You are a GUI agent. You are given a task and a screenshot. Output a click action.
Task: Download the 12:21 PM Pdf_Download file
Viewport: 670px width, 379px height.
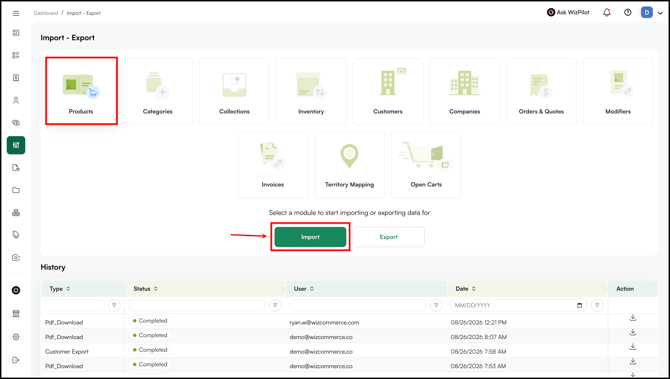click(633, 318)
